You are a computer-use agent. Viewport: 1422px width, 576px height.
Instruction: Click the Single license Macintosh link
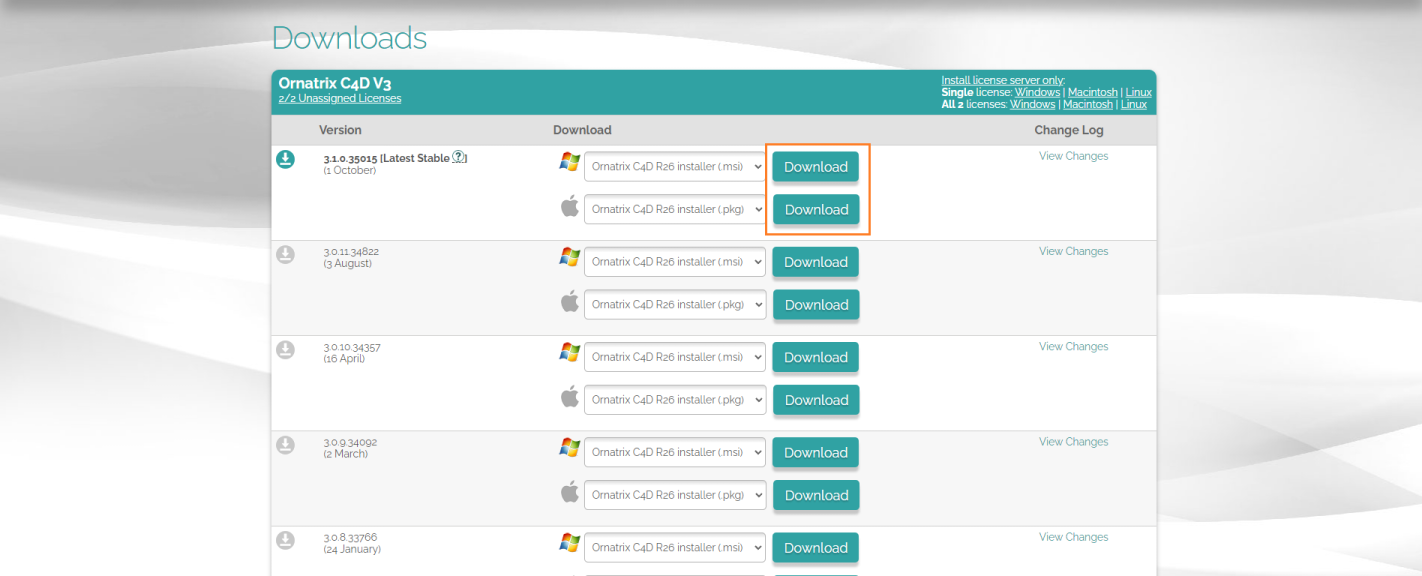click(1092, 92)
